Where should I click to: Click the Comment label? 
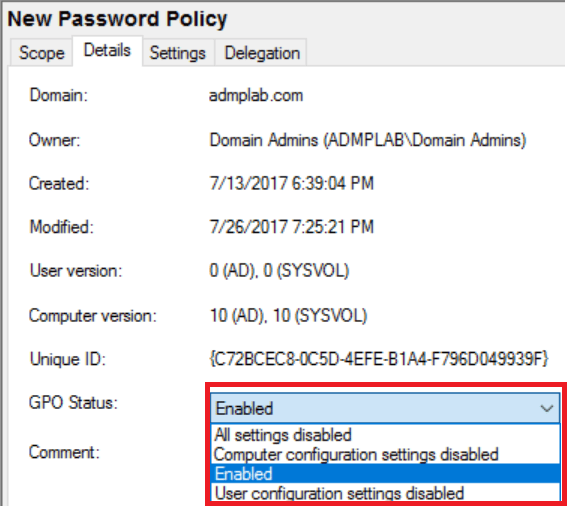point(64,452)
